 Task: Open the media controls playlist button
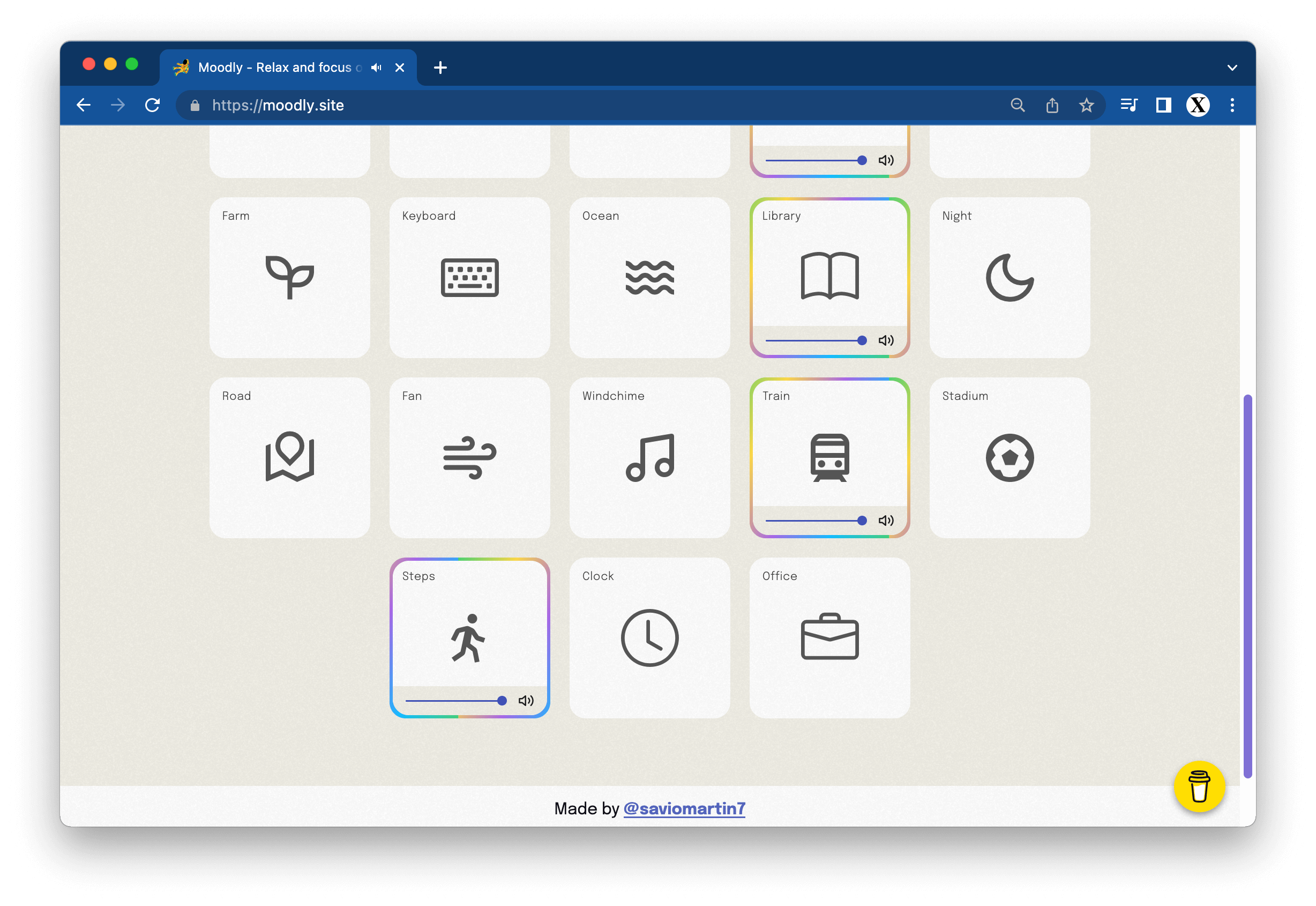tap(1128, 105)
